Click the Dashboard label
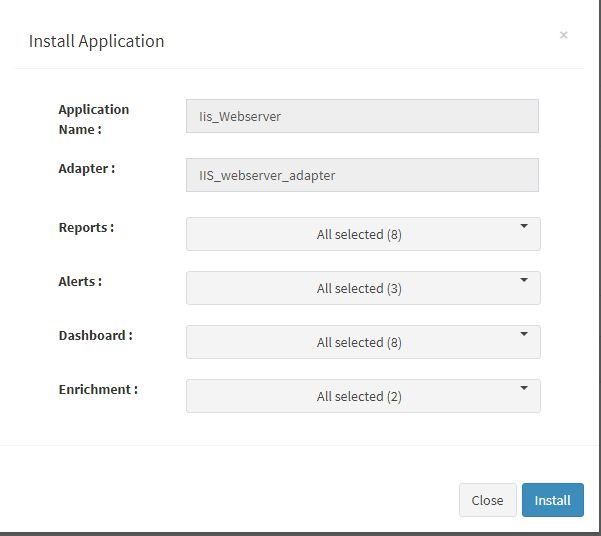This screenshot has width=601, height=536. pos(95,335)
